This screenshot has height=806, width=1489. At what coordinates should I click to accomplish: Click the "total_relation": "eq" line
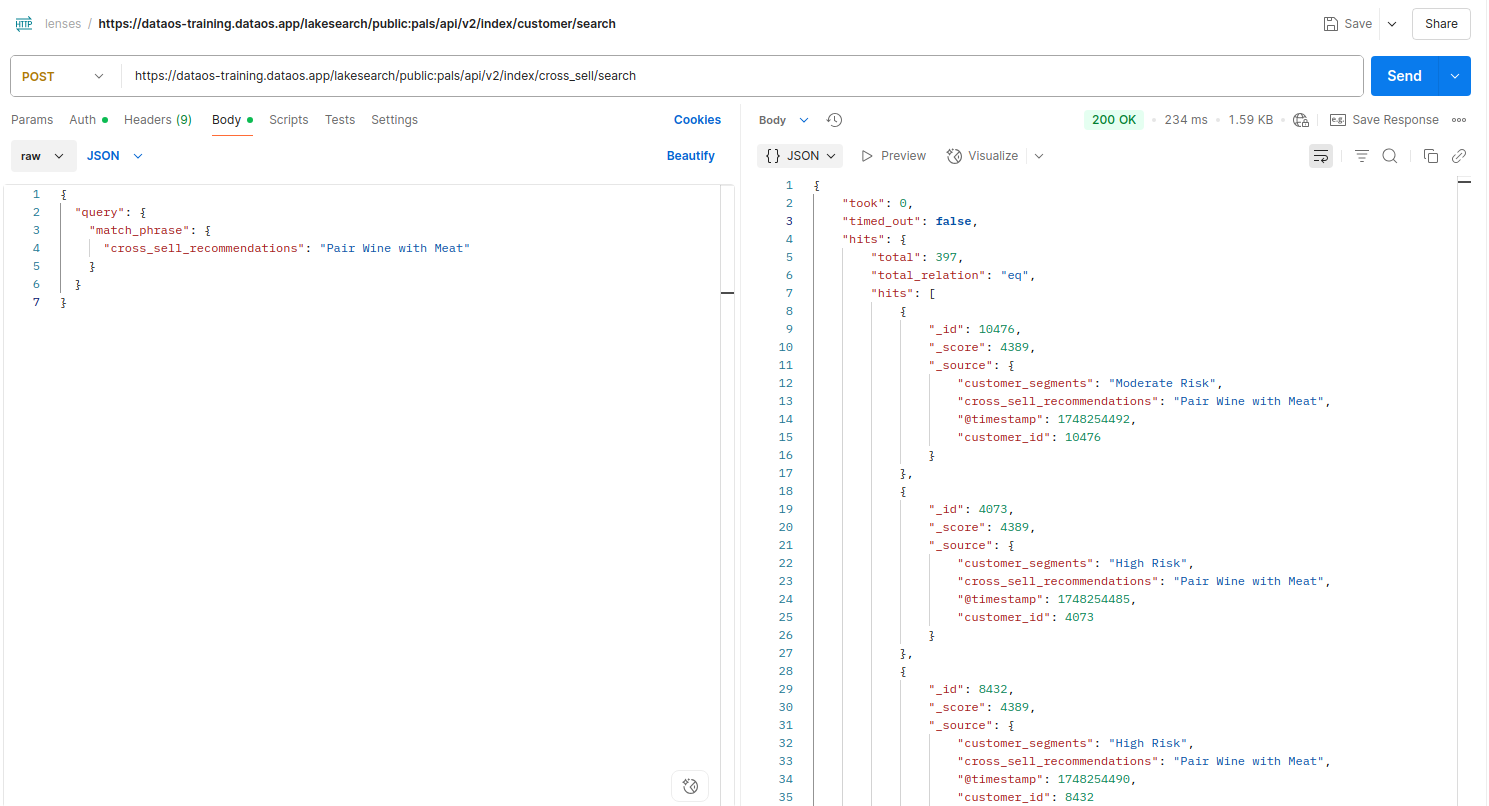(x=953, y=275)
